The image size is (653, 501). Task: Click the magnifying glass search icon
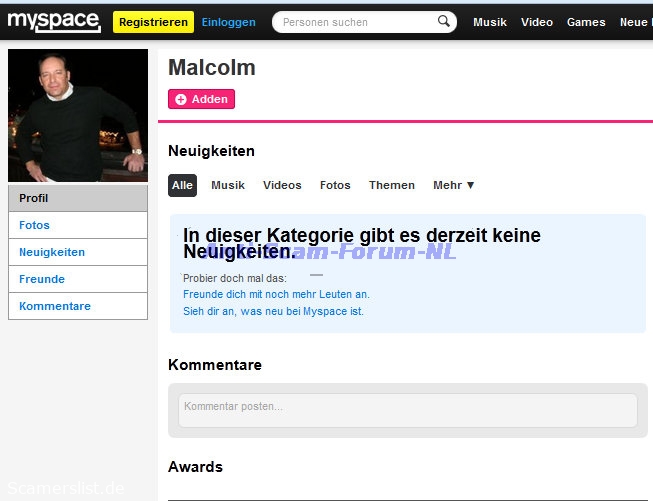point(444,21)
